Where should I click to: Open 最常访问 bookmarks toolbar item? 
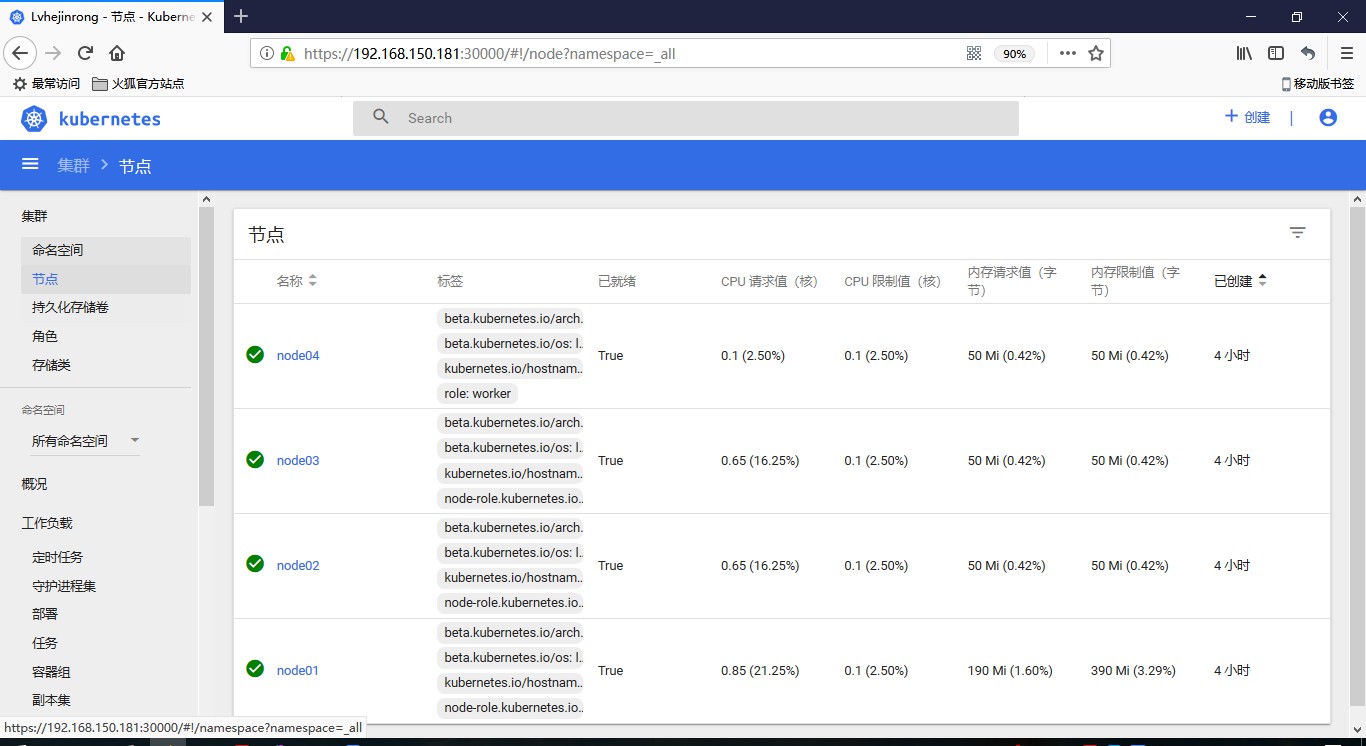46,84
